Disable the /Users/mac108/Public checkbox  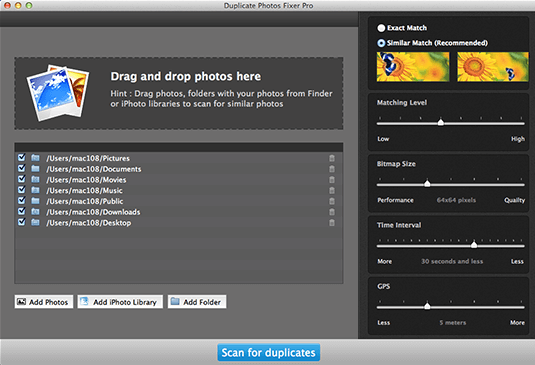21,200
